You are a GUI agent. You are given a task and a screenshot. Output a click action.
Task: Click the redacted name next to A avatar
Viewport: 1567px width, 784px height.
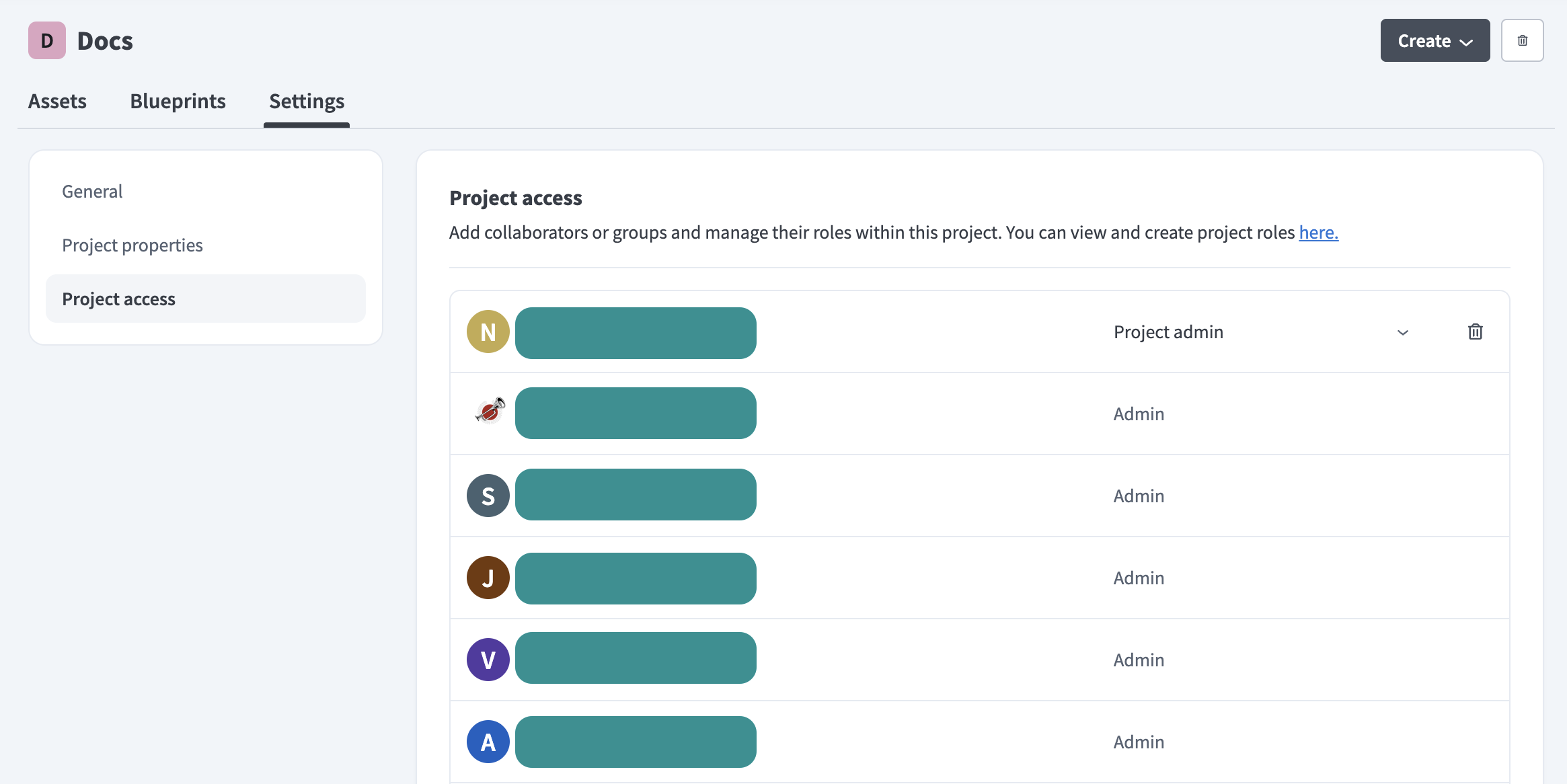636,742
